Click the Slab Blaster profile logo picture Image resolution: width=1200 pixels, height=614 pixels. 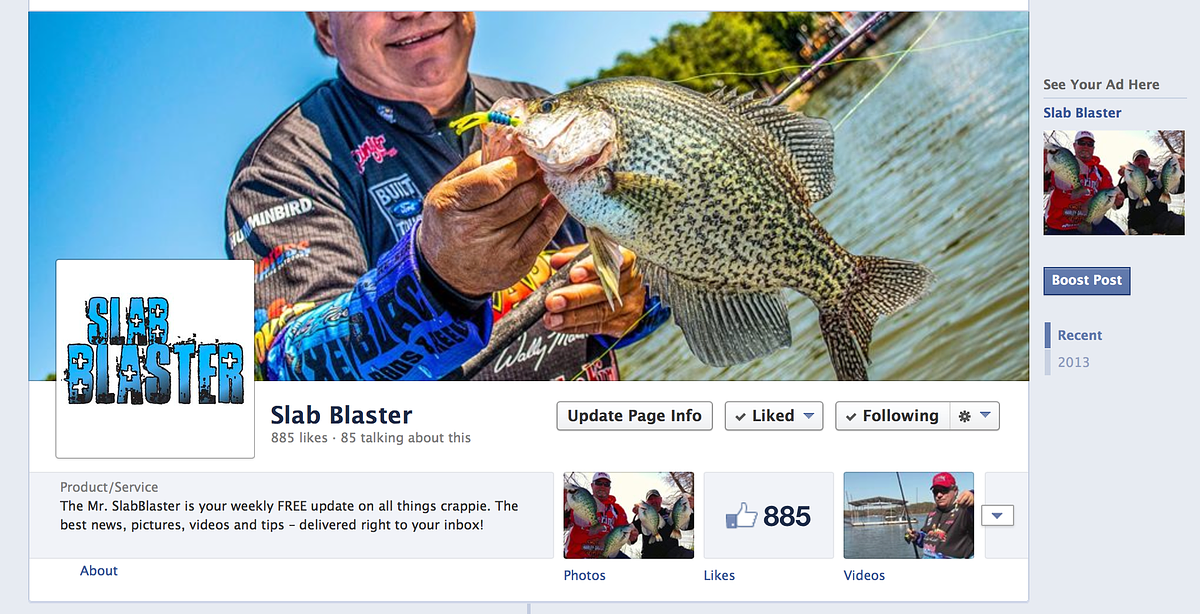pyautogui.click(x=155, y=358)
